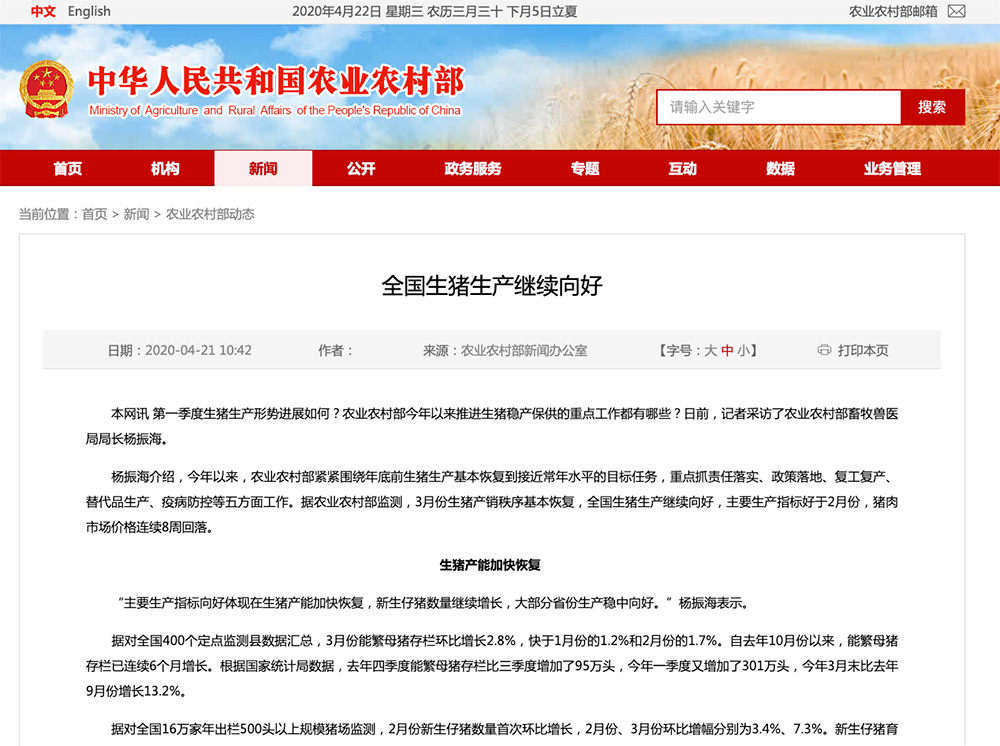The image size is (1000, 746).
Task: Open the 公开 nav tab
Action: tap(361, 168)
